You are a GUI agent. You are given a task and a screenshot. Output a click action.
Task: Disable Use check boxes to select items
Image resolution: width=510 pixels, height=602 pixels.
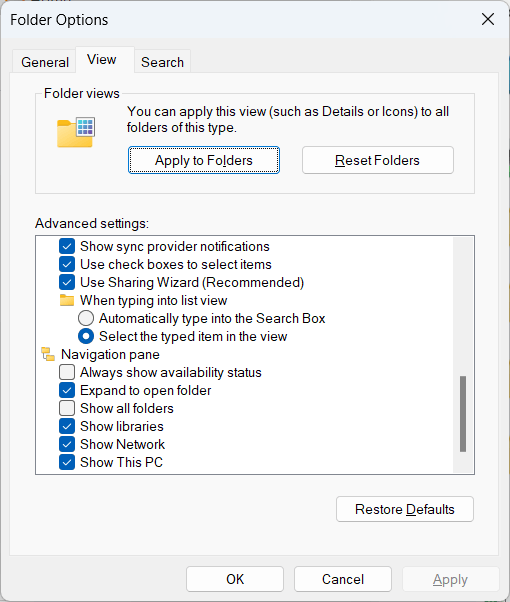(x=67, y=264)
